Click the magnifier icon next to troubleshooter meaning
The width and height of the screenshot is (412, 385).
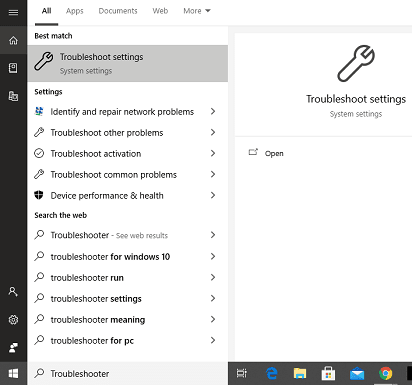click(39, 319)
